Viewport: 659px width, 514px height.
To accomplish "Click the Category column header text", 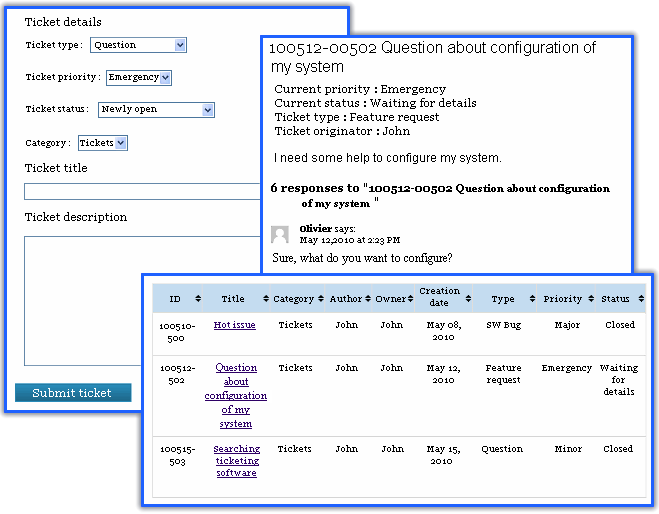I will point(293,299).
